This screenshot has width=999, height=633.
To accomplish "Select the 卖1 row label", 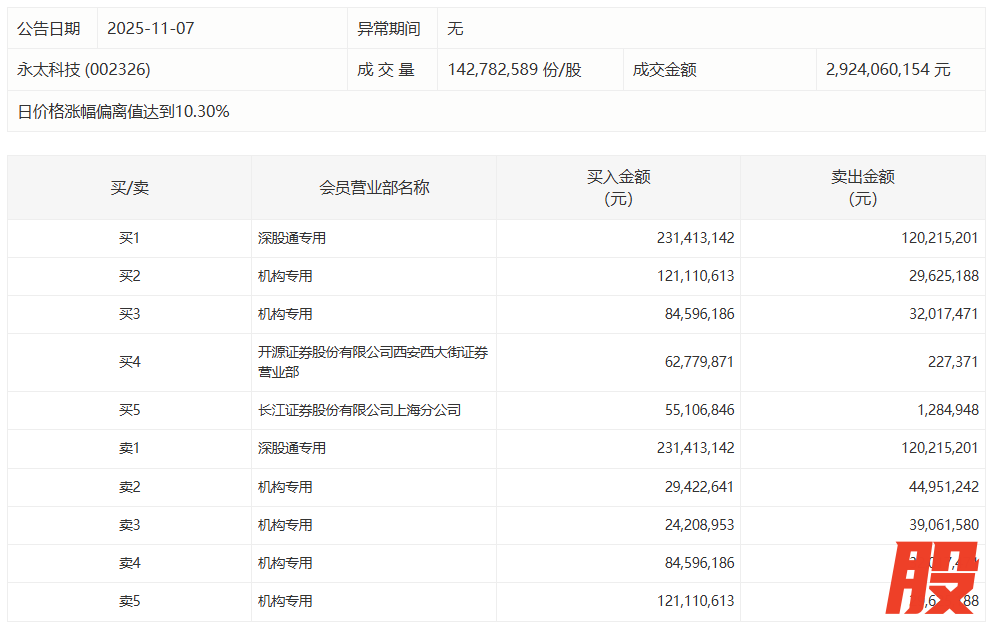I will coord(129,448).
